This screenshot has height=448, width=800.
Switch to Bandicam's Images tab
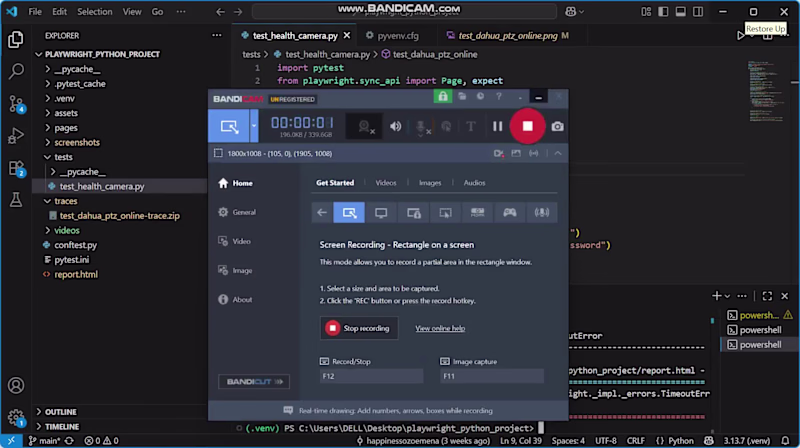[x=430, y=183]
